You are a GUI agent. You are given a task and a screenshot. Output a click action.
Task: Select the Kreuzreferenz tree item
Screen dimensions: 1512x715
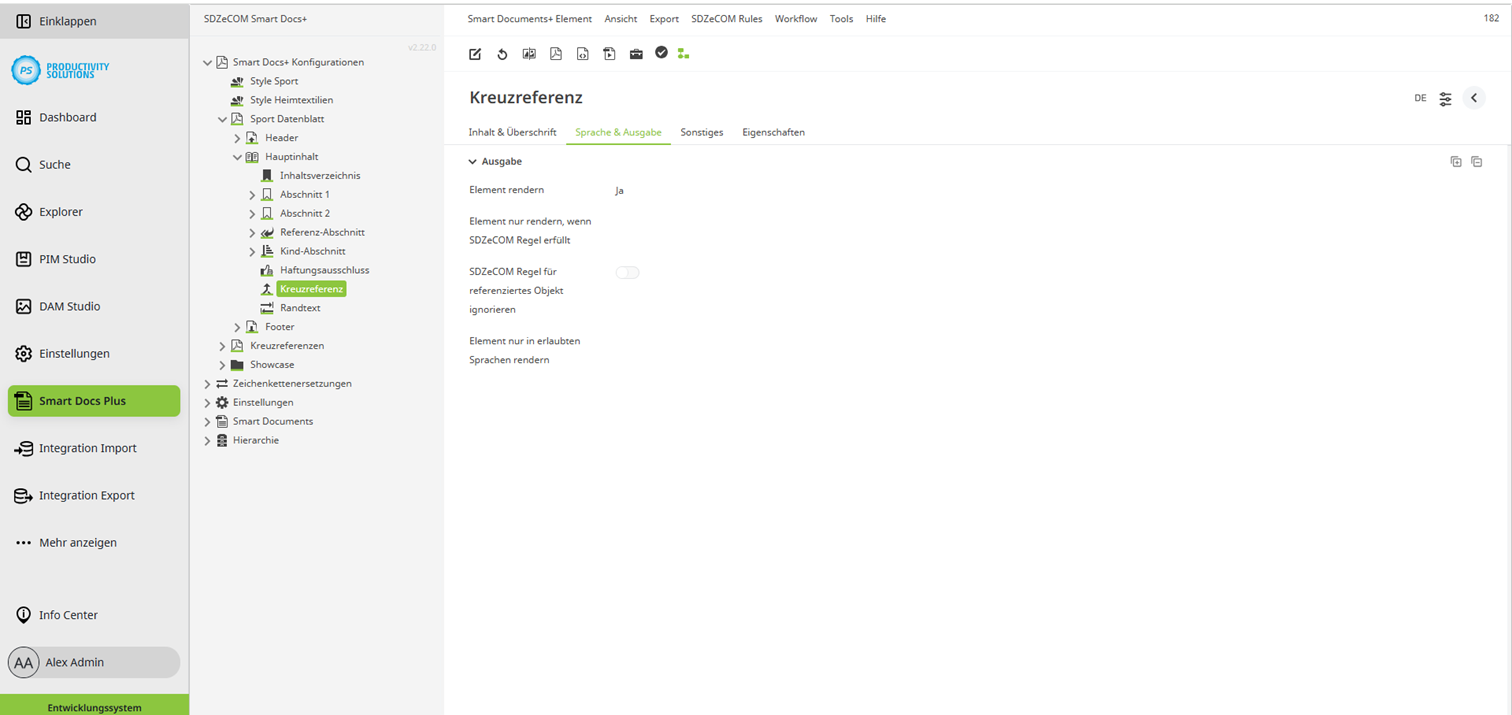[311, 289]
